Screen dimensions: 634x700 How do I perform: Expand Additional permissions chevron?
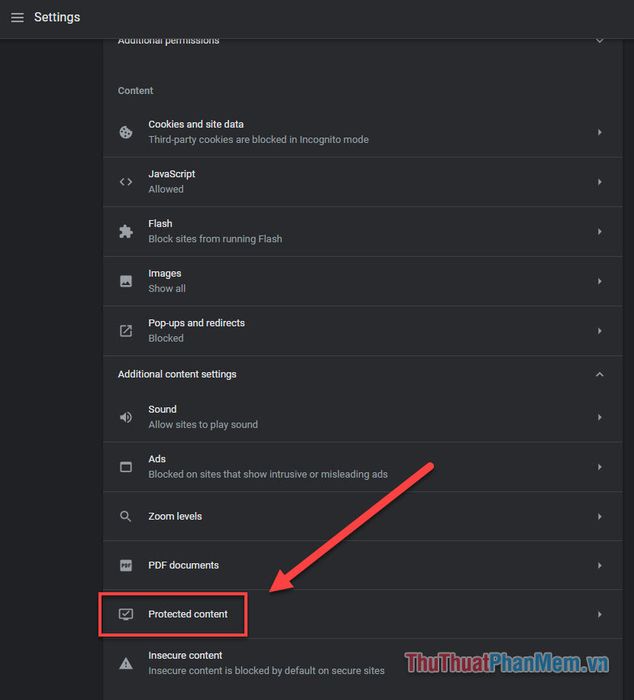[x=600, y=41]
